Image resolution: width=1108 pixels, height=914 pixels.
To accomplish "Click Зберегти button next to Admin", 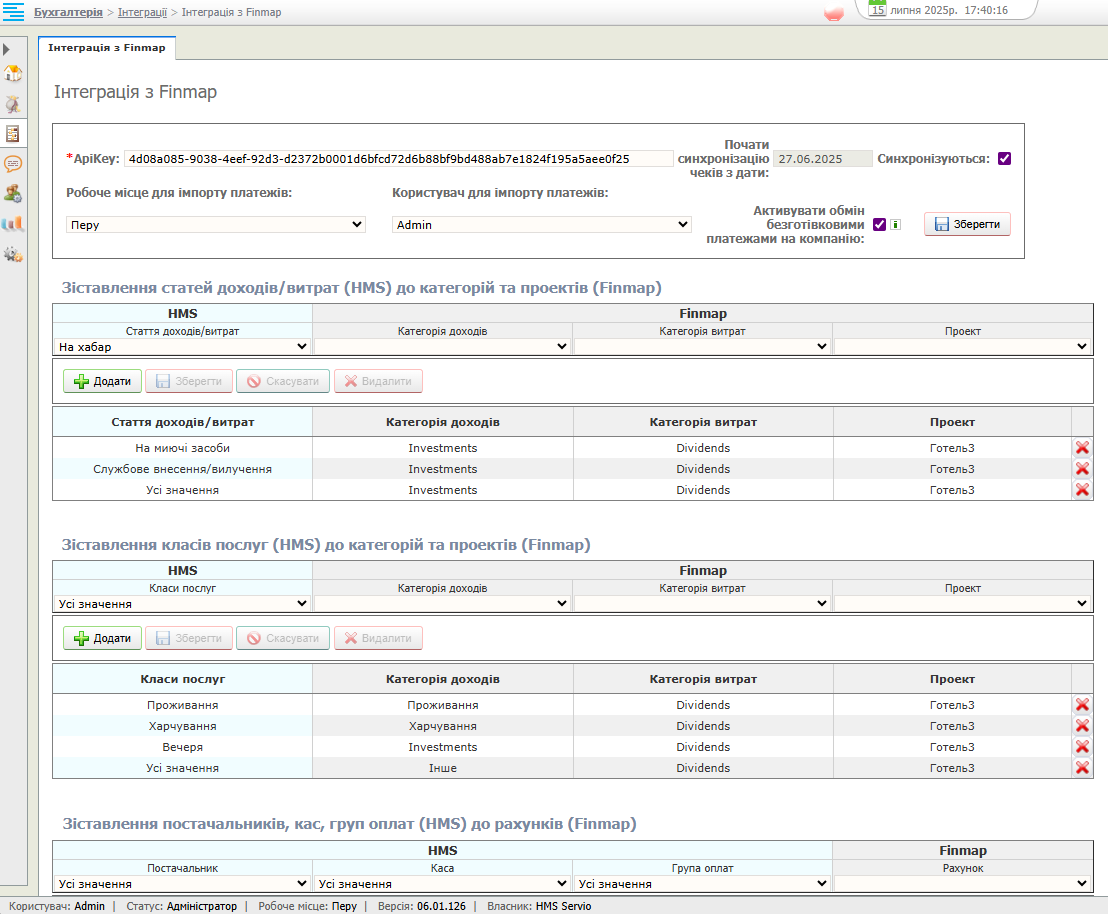I will tap(966, 225).
